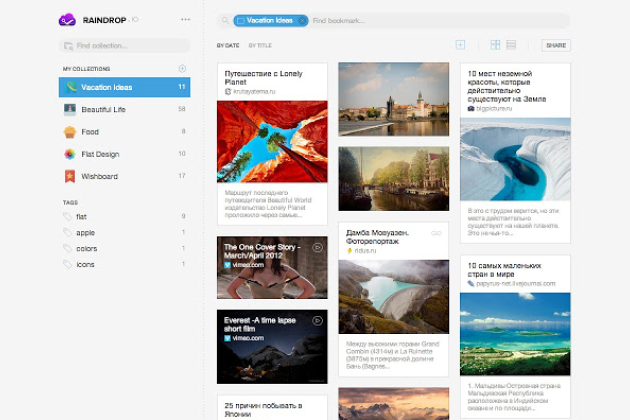Open the tropical islands thumbnail
The image size is (630, 420).
tap(515, 334)
